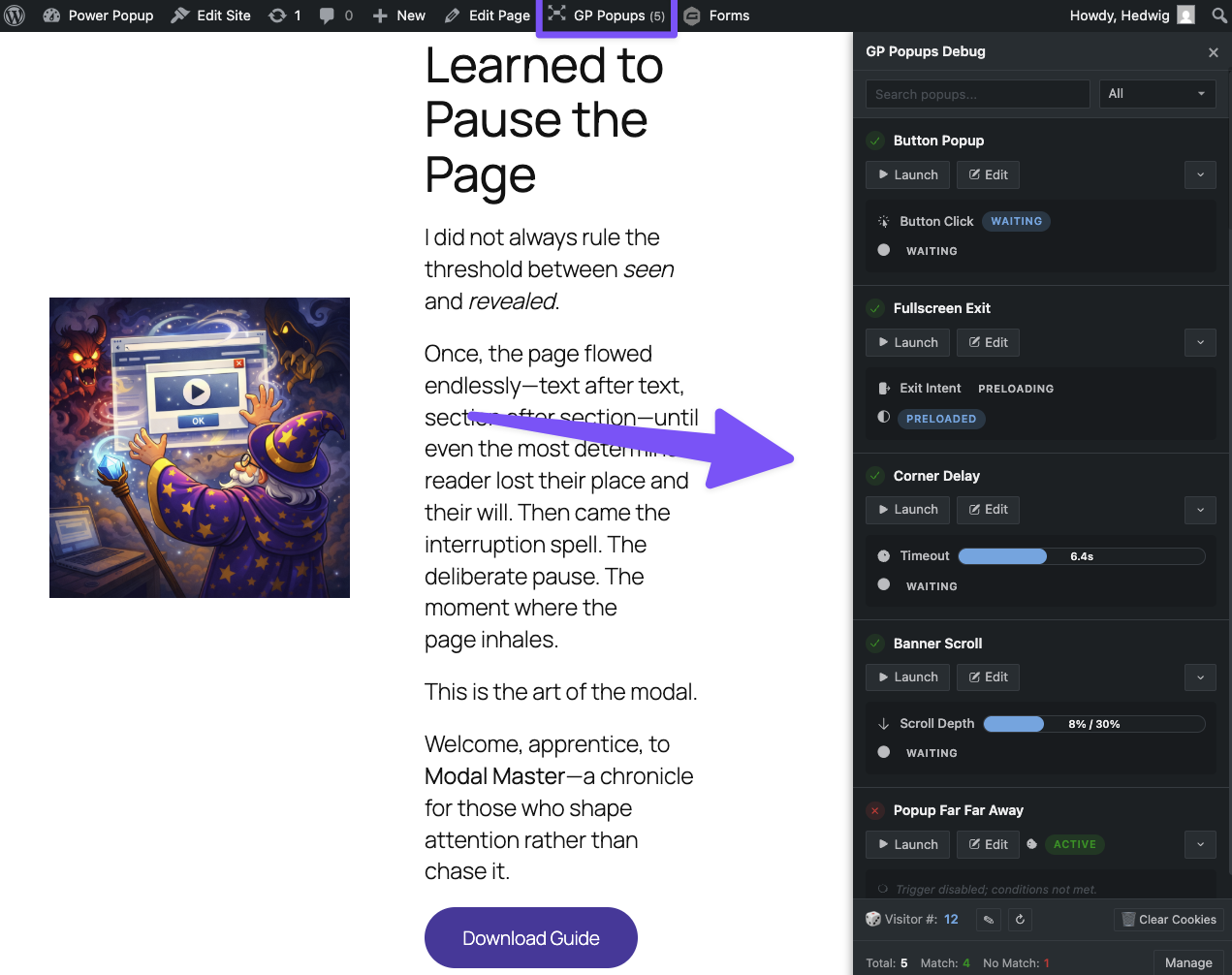Toggle the green check for Button Popup
This screenshot has width=1232, height=975.
pyautogui.click(x=875, y=141)
